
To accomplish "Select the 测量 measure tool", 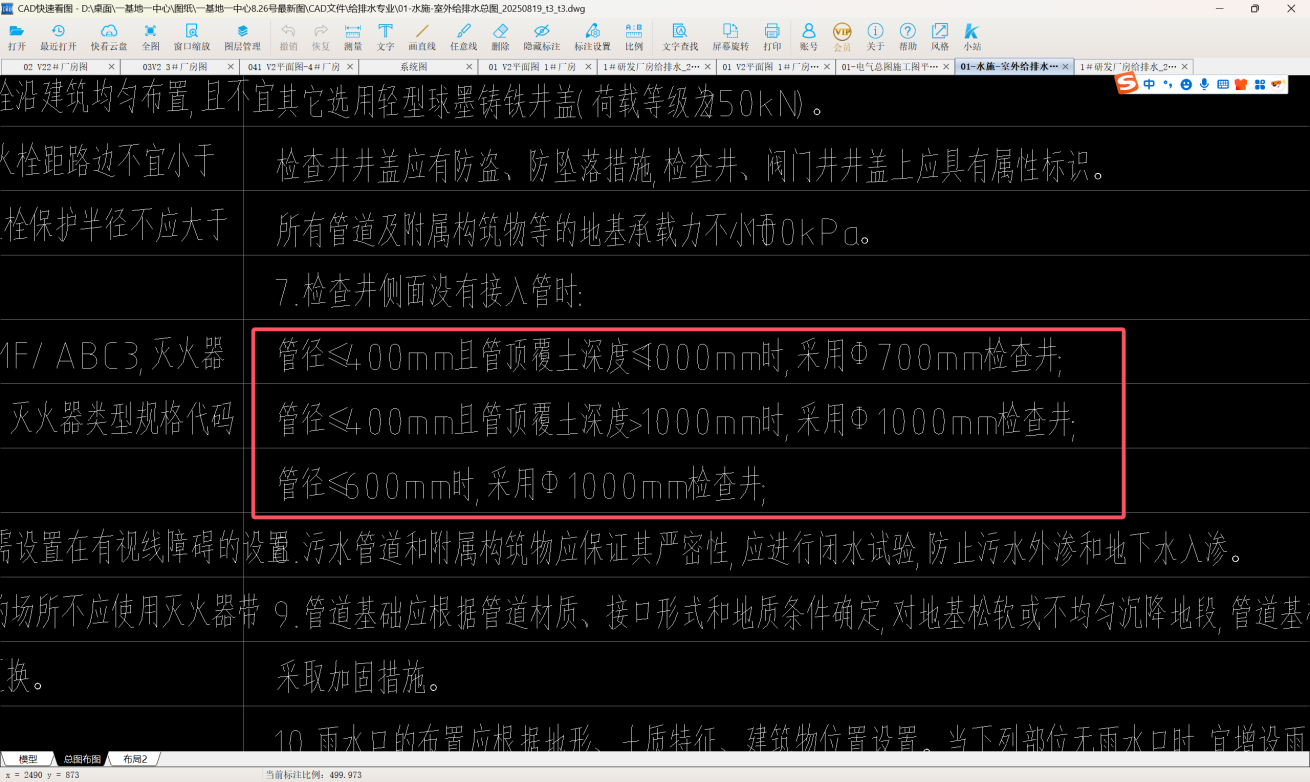I will click(x=353, y=37).
